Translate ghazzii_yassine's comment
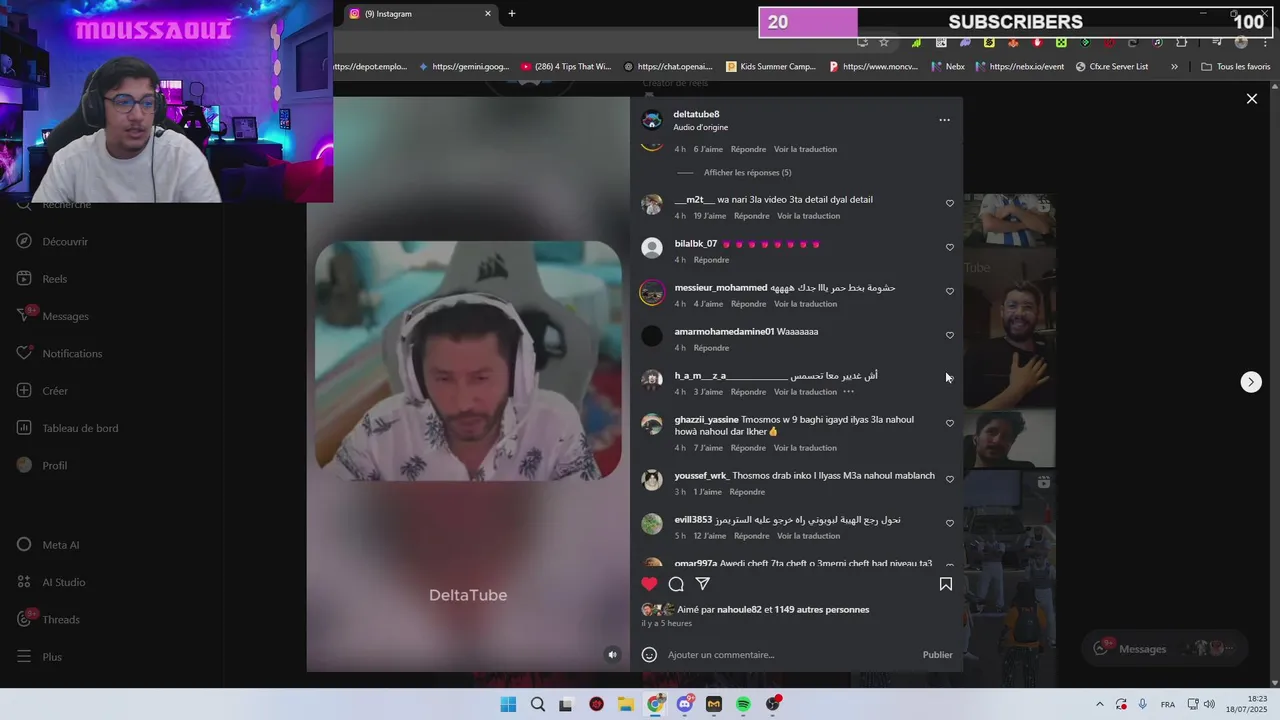Screen dimensions: 1280x720 [x=805, y=448]
